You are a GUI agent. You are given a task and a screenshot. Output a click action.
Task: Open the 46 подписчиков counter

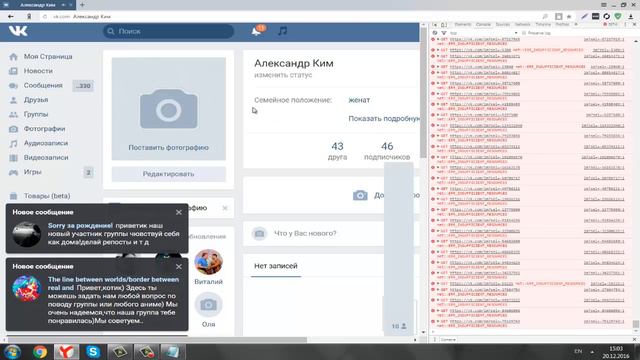pos(387,151)
